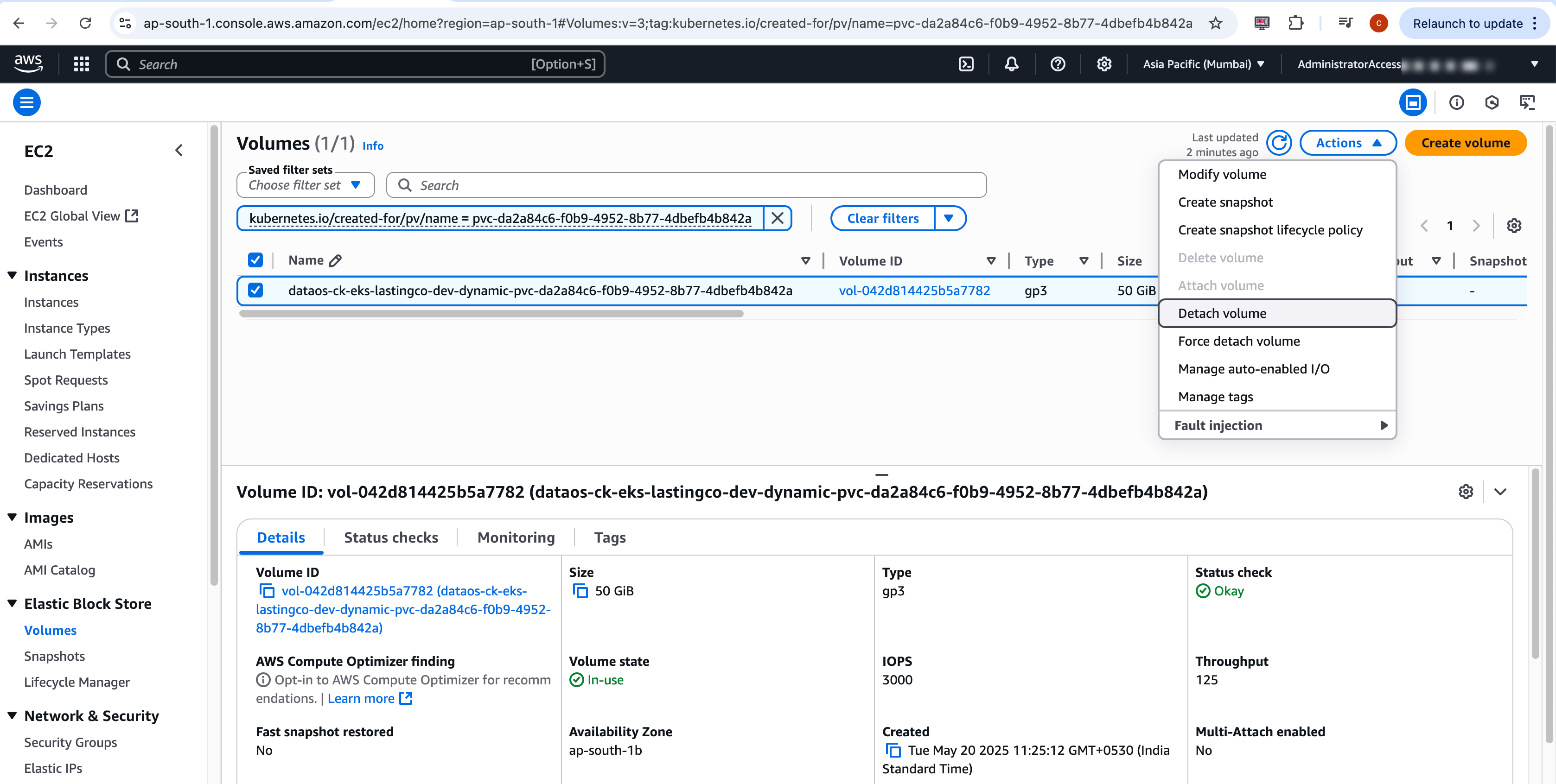Open browser extensions puzzle icon
This screenshot has height=784, width=1556.
(x=1295, y=23)
